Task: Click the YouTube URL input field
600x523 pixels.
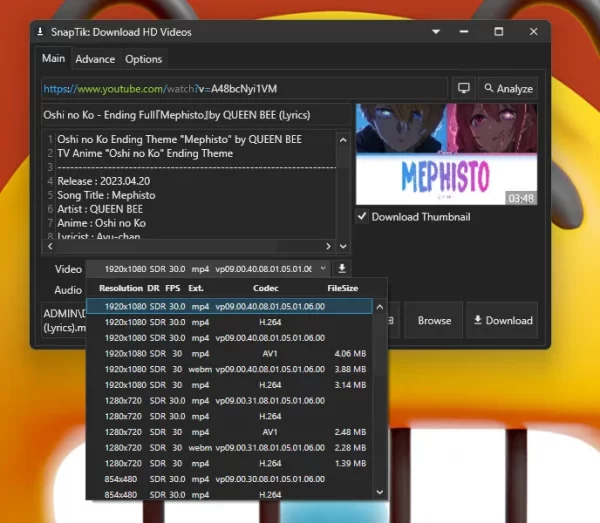Action: pyautogui.click(x=244, y=89)
